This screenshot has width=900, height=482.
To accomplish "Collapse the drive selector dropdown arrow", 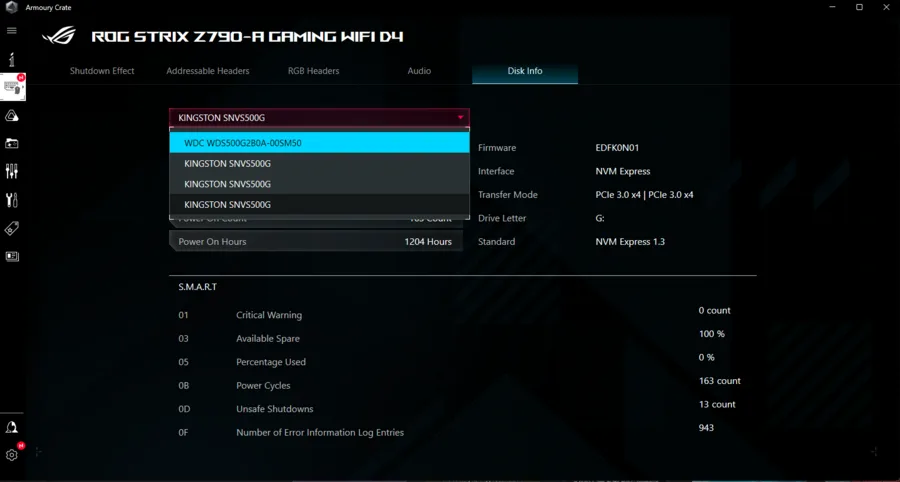I will [460, 118].
